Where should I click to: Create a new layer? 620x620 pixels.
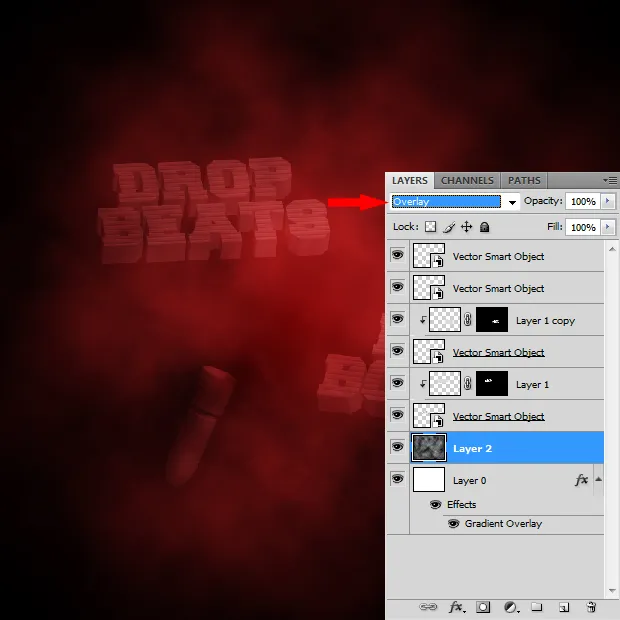coord(564,607)
